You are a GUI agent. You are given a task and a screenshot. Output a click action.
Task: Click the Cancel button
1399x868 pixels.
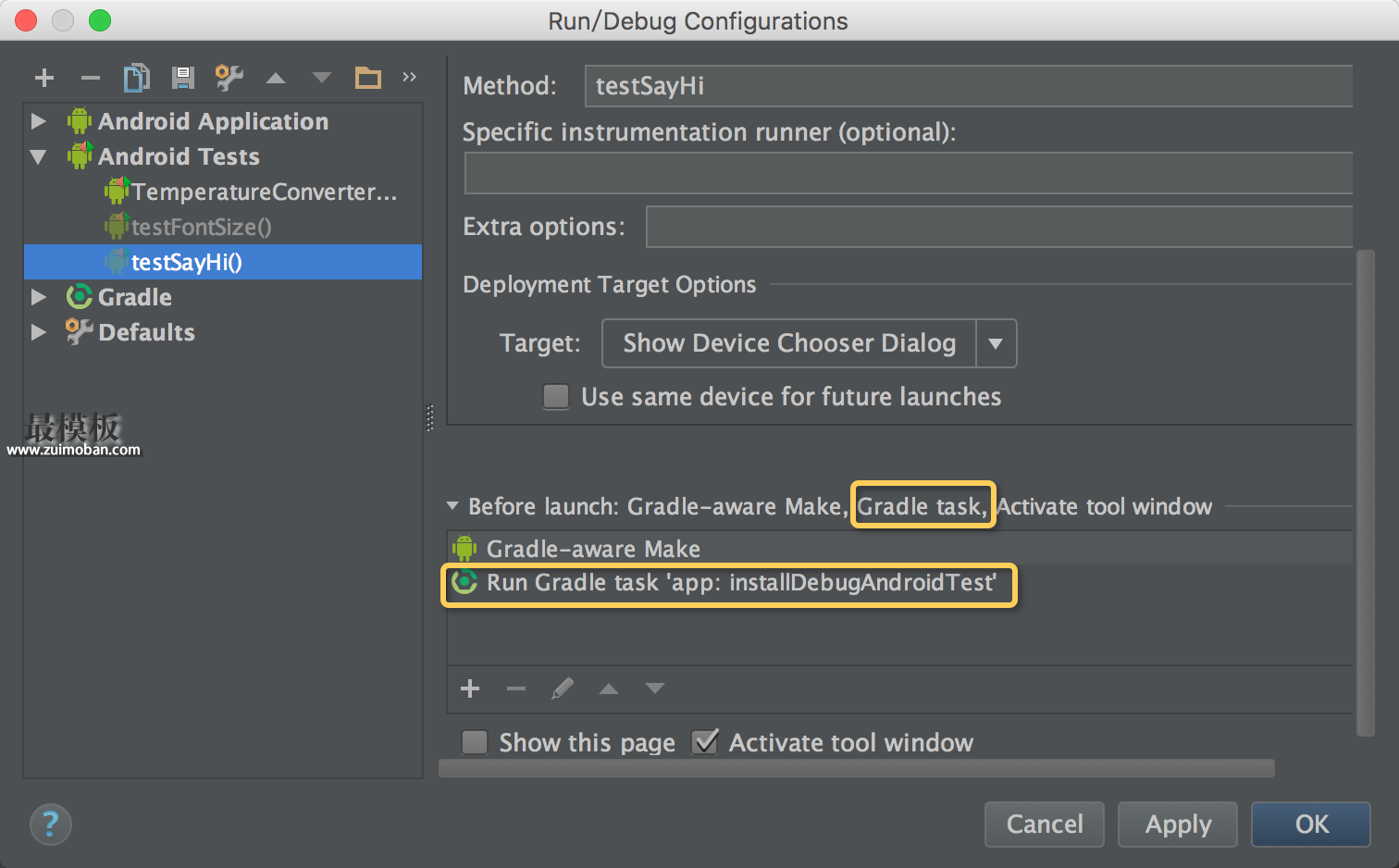[x=1045, y=825]
